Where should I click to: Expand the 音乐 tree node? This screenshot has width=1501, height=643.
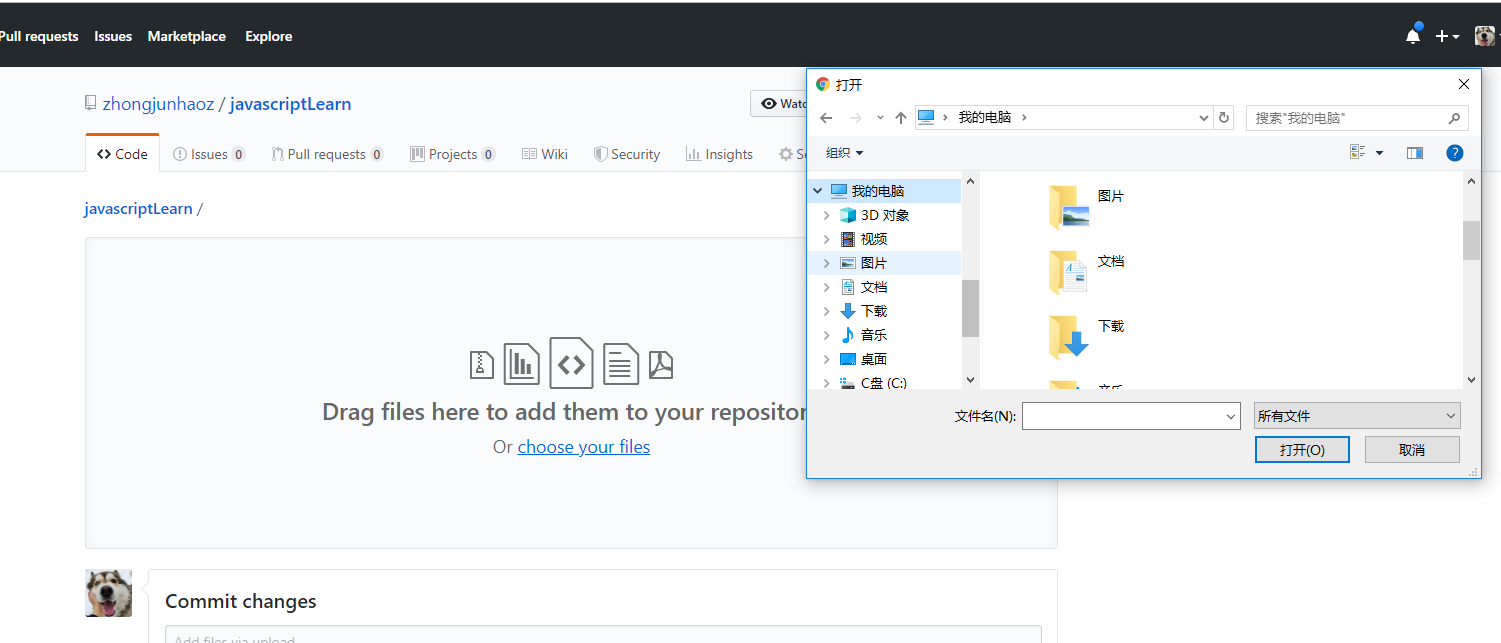[826, 335]
